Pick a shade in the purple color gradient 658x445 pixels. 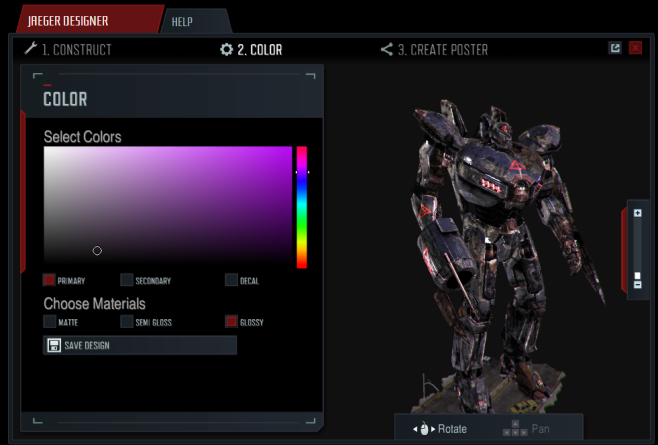click(168, 204)
